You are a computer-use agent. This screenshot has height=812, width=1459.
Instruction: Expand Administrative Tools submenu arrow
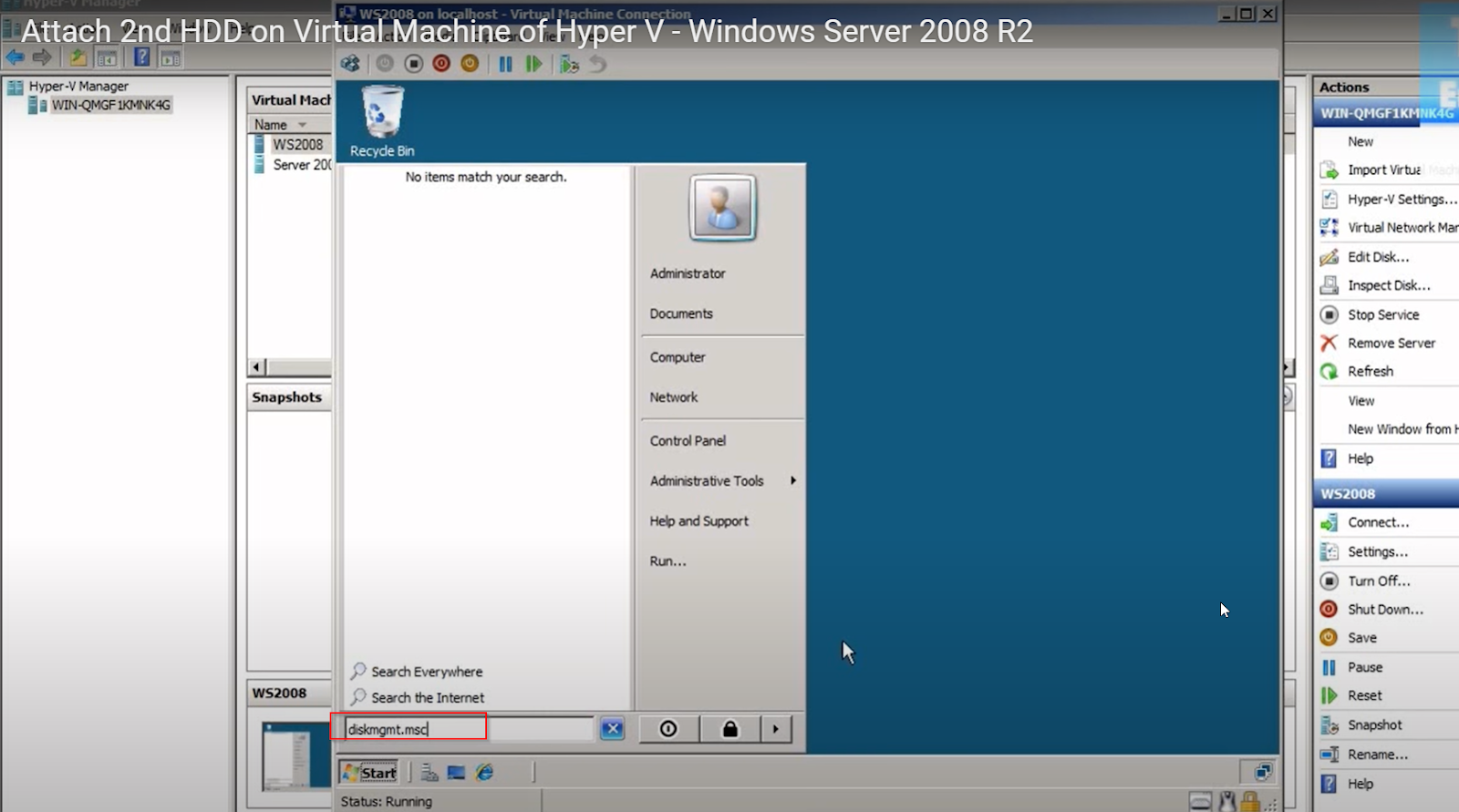tap(793, 480)
